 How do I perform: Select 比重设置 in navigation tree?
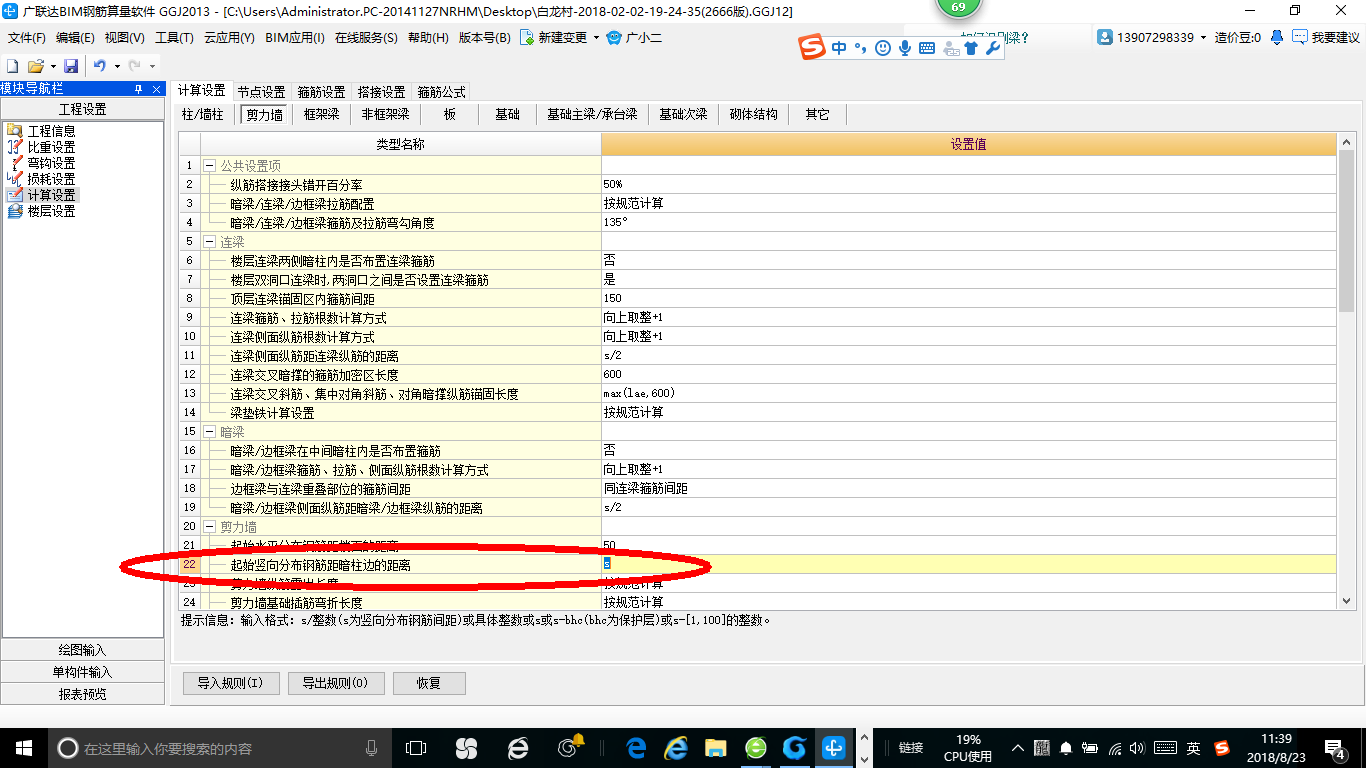(x=51, y=147)
